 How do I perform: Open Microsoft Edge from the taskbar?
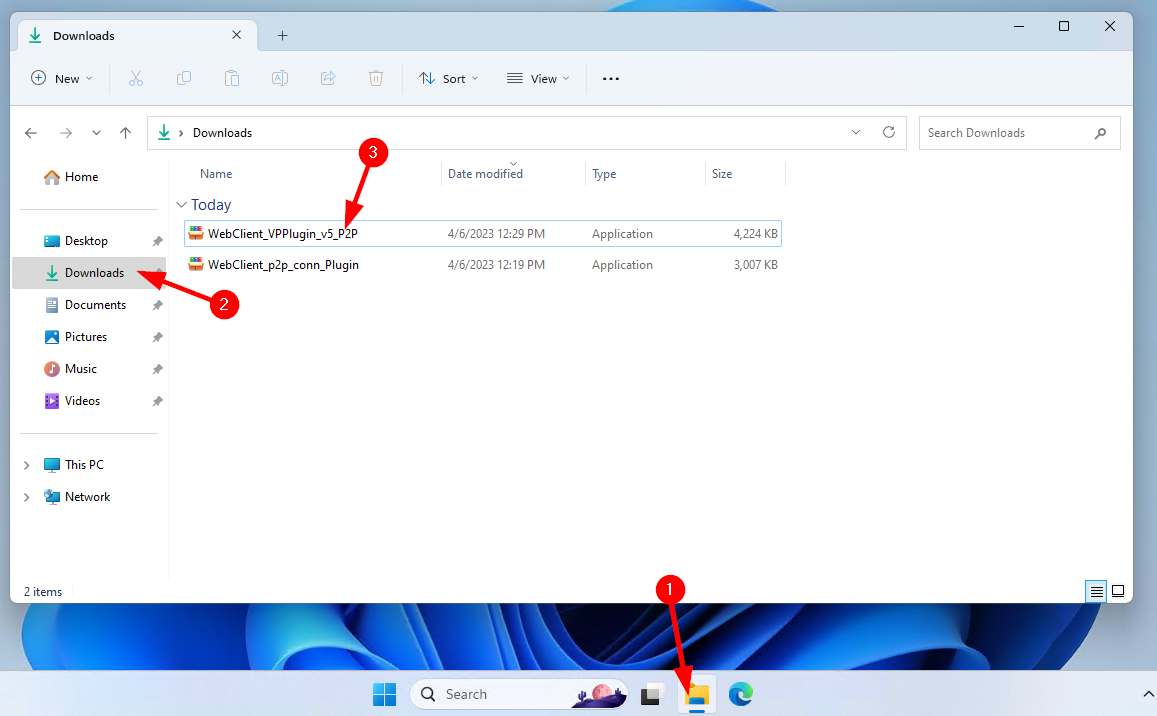[x=740, y=693]
